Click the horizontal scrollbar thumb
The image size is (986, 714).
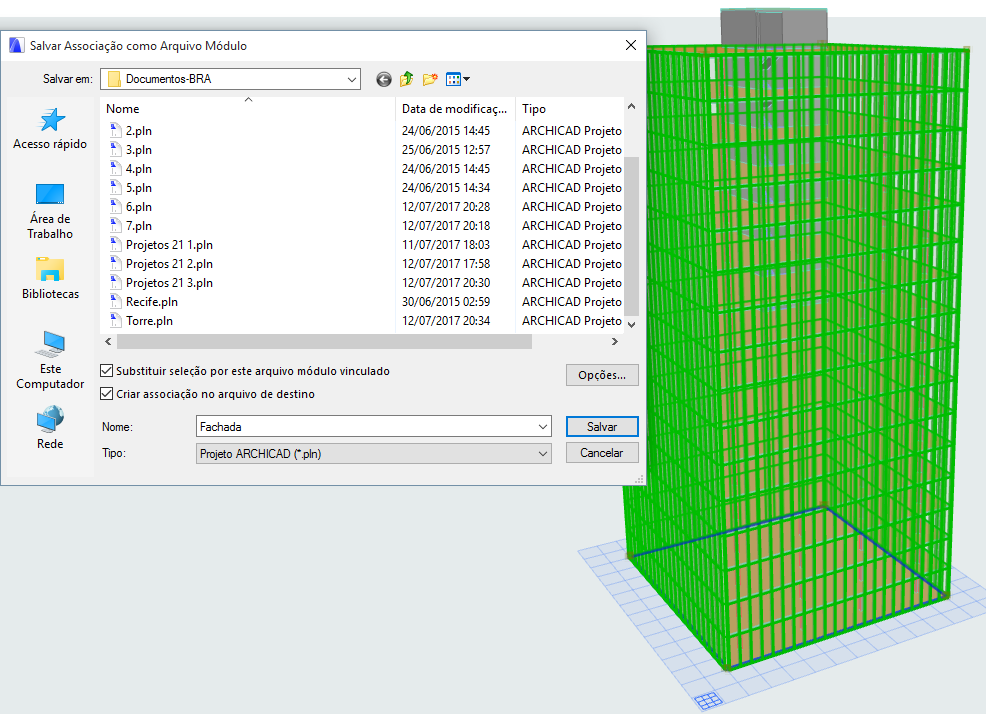point(324,342)
